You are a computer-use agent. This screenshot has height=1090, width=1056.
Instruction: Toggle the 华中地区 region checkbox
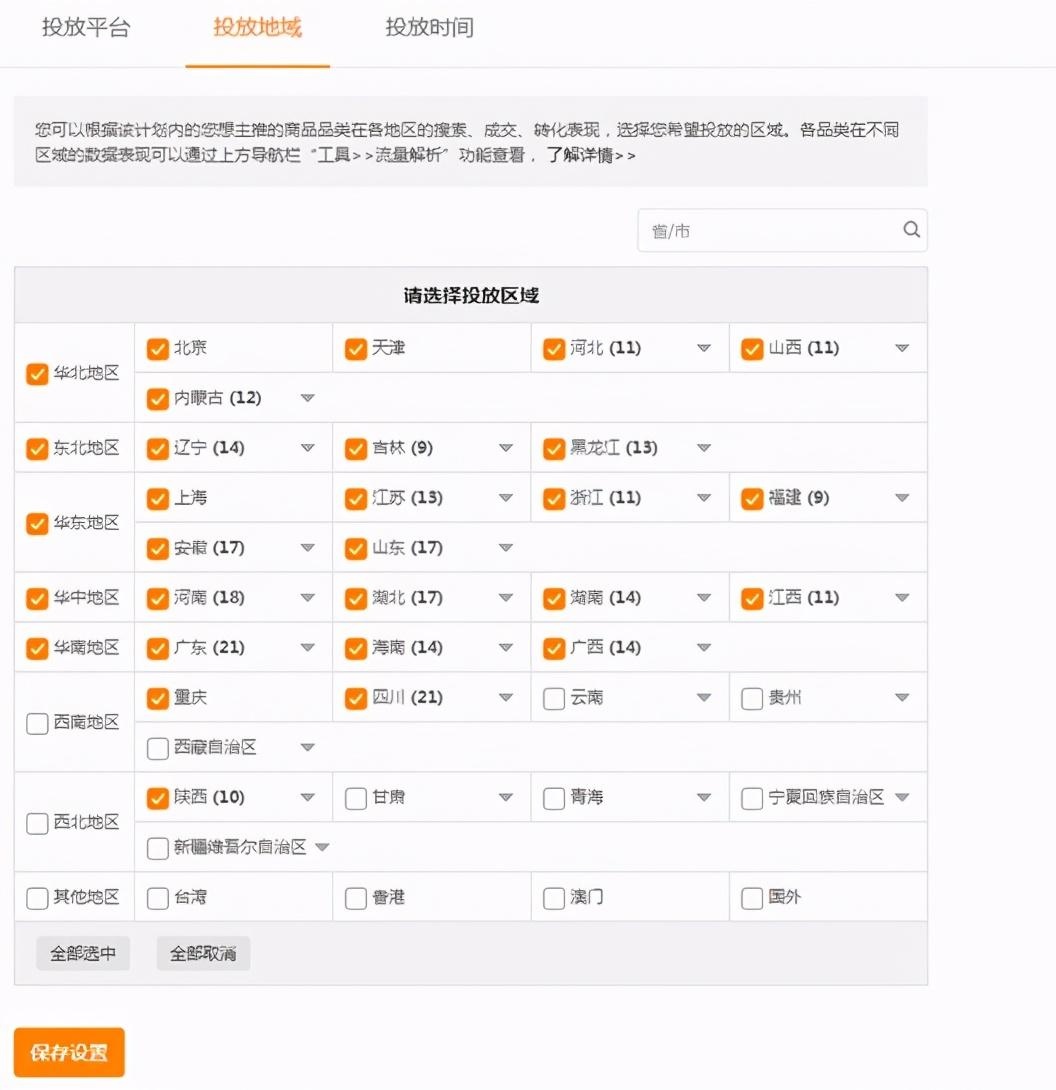pyautogui.click(x=37, y=598)
